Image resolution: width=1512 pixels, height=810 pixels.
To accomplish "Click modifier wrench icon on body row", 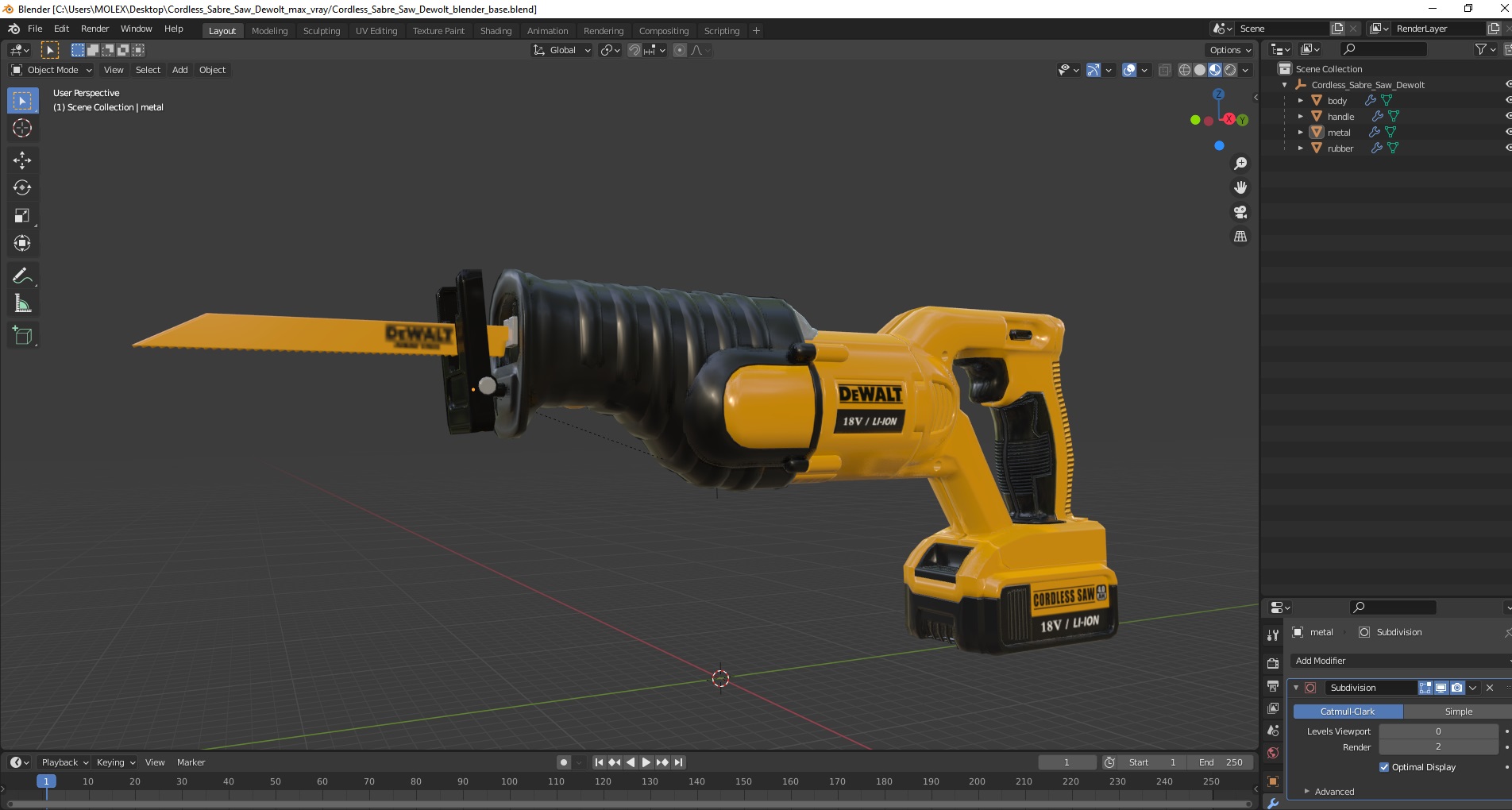I will pos(1370,100).
